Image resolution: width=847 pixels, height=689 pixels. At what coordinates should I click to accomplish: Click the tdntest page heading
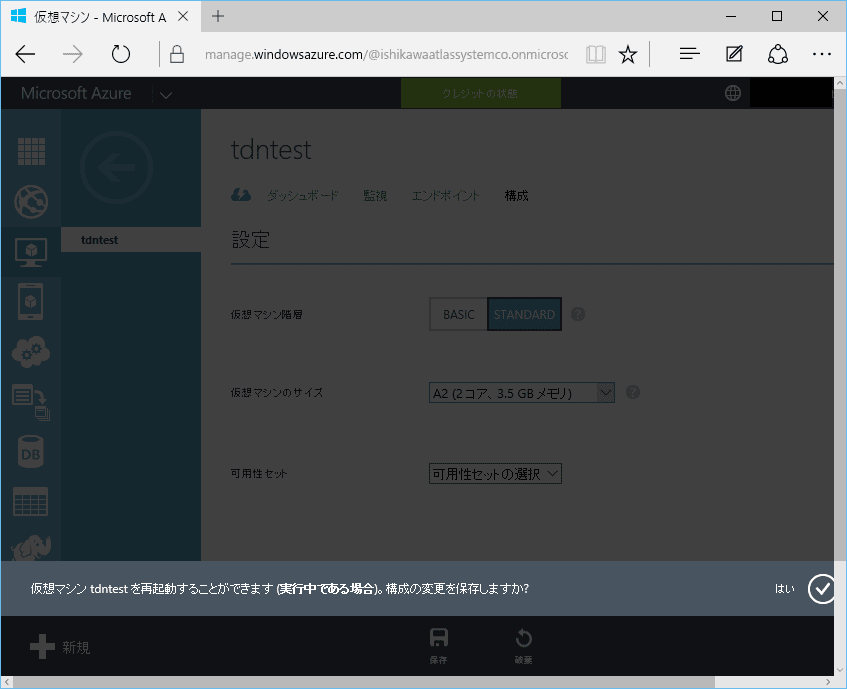click(271, 150)
